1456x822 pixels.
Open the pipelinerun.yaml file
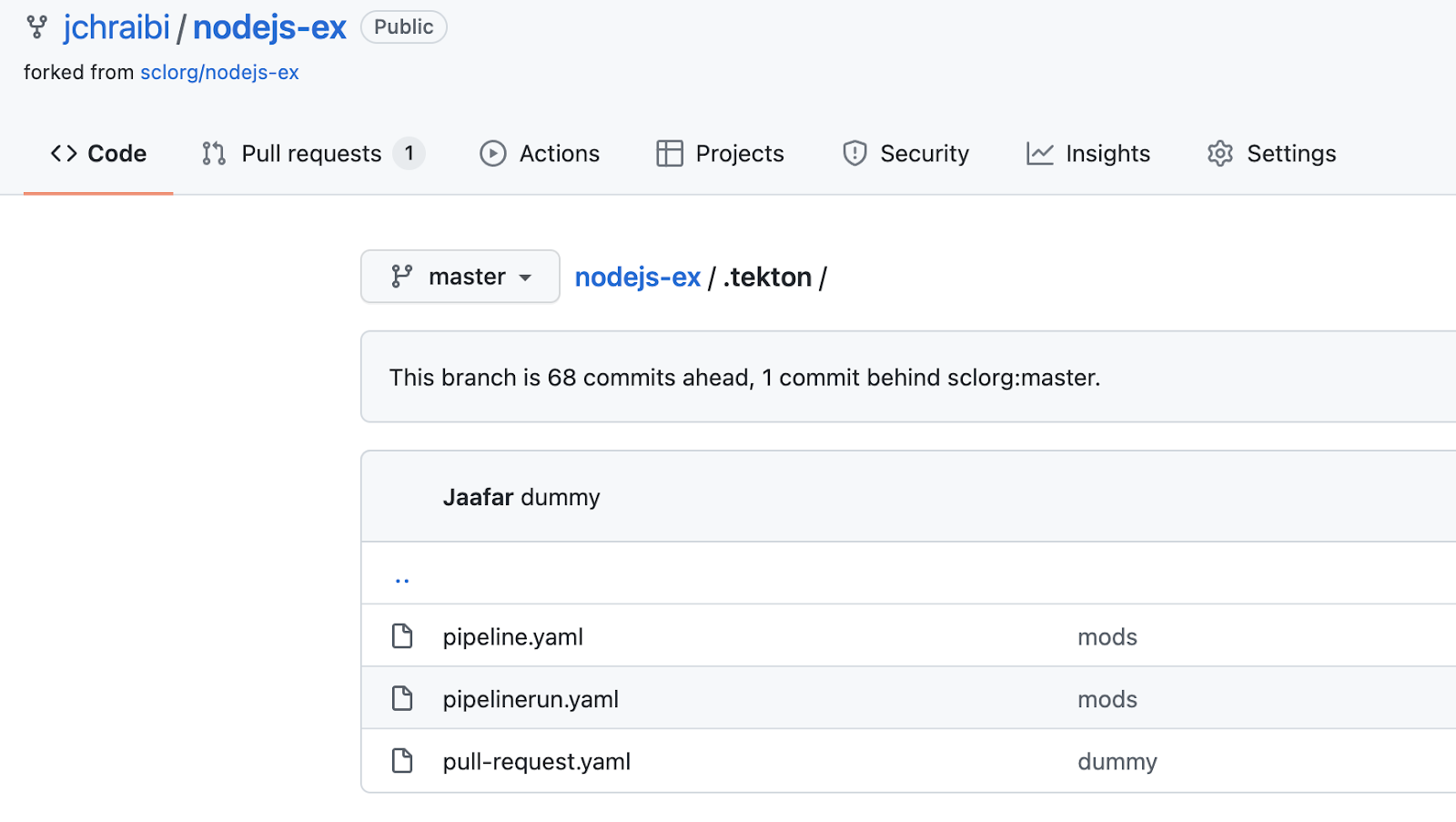point(531,698)
